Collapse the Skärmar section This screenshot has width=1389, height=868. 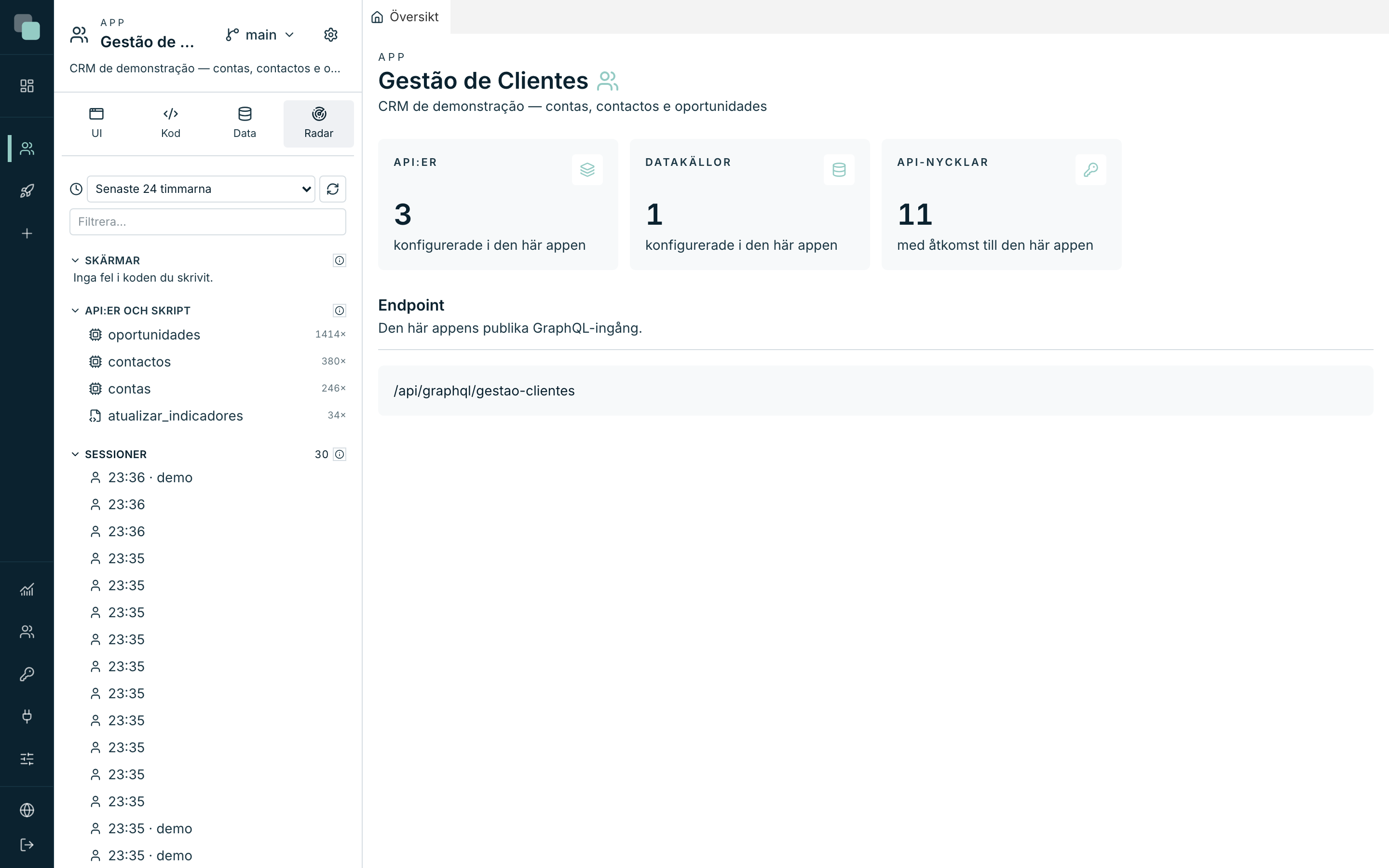[x=75, y=260]
